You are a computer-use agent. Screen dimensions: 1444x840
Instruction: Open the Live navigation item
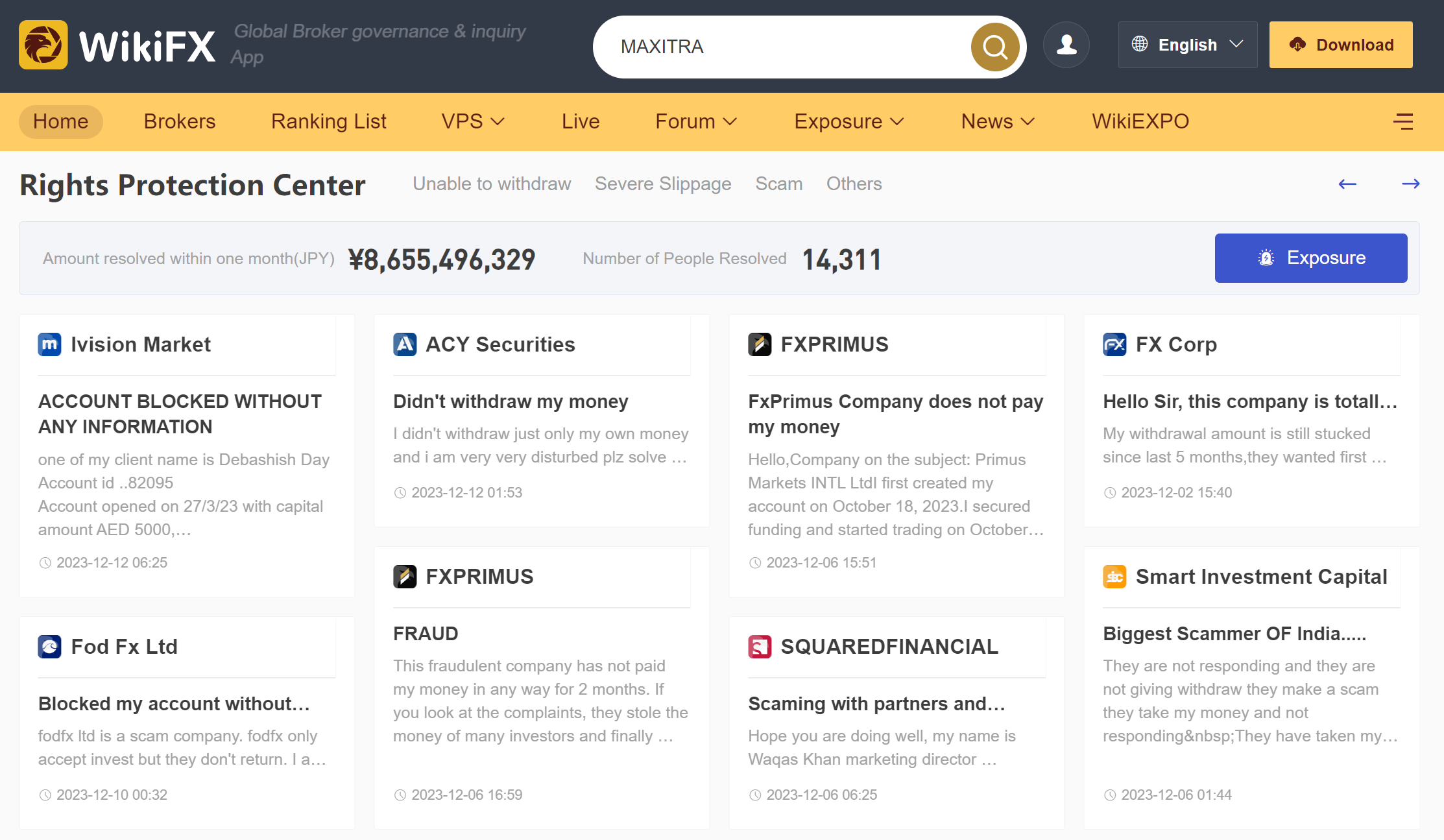581,121
